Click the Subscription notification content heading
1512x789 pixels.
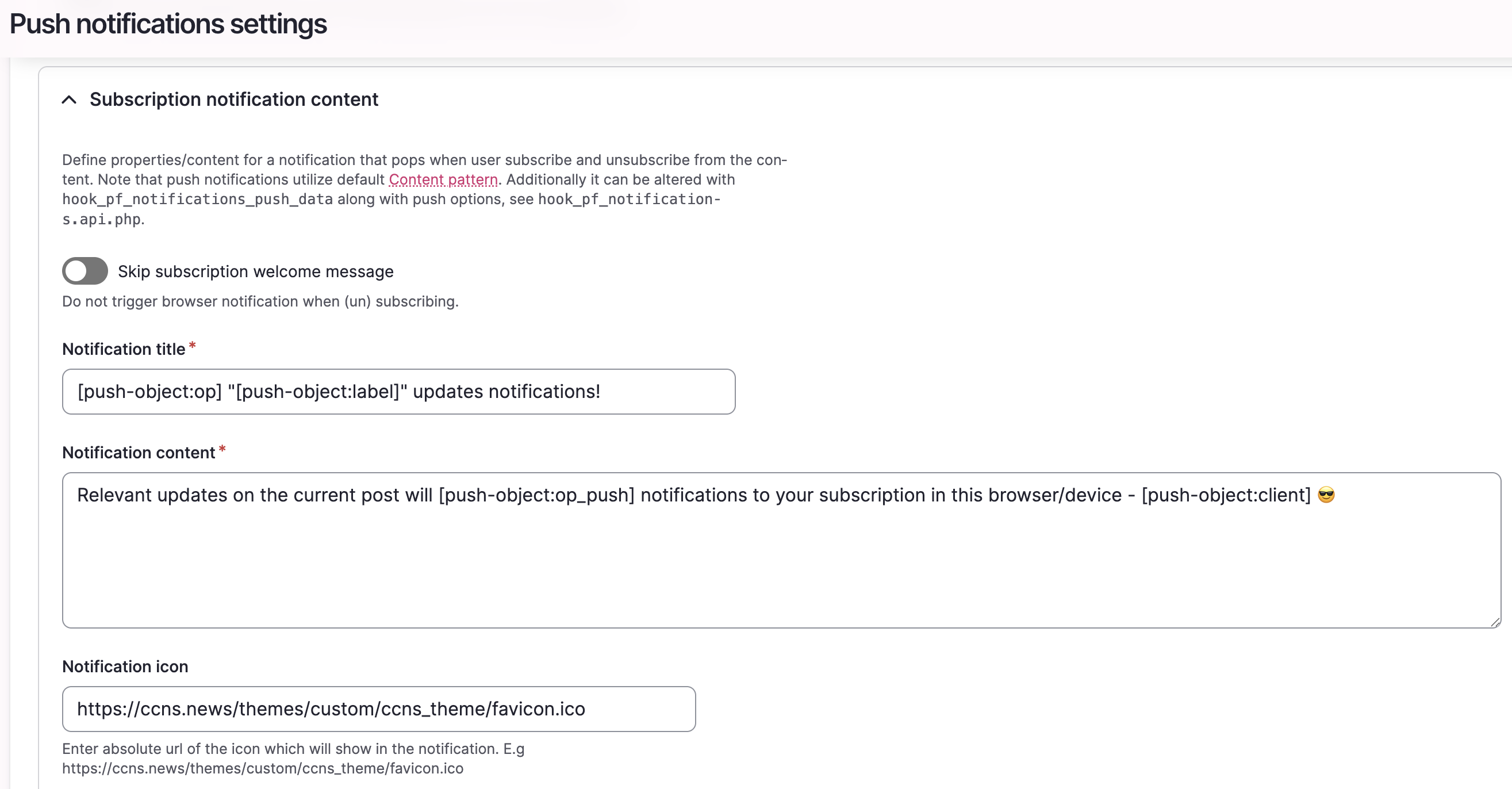coord(233,100)
